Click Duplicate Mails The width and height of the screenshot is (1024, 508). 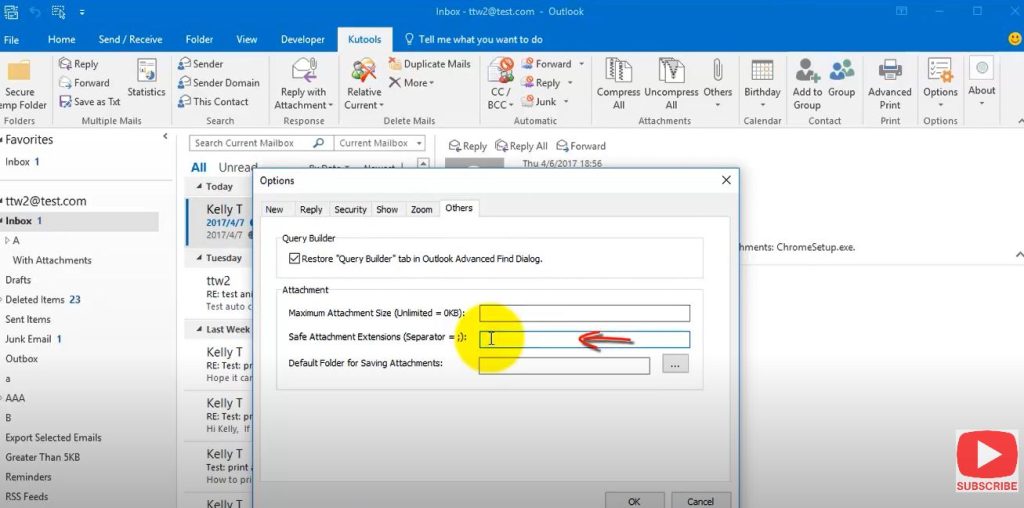point(430,64)
